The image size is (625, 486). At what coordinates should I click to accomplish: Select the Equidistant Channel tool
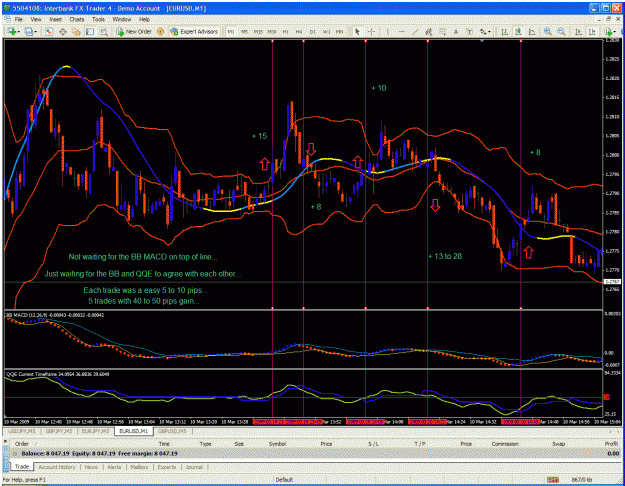click(428, 31)
